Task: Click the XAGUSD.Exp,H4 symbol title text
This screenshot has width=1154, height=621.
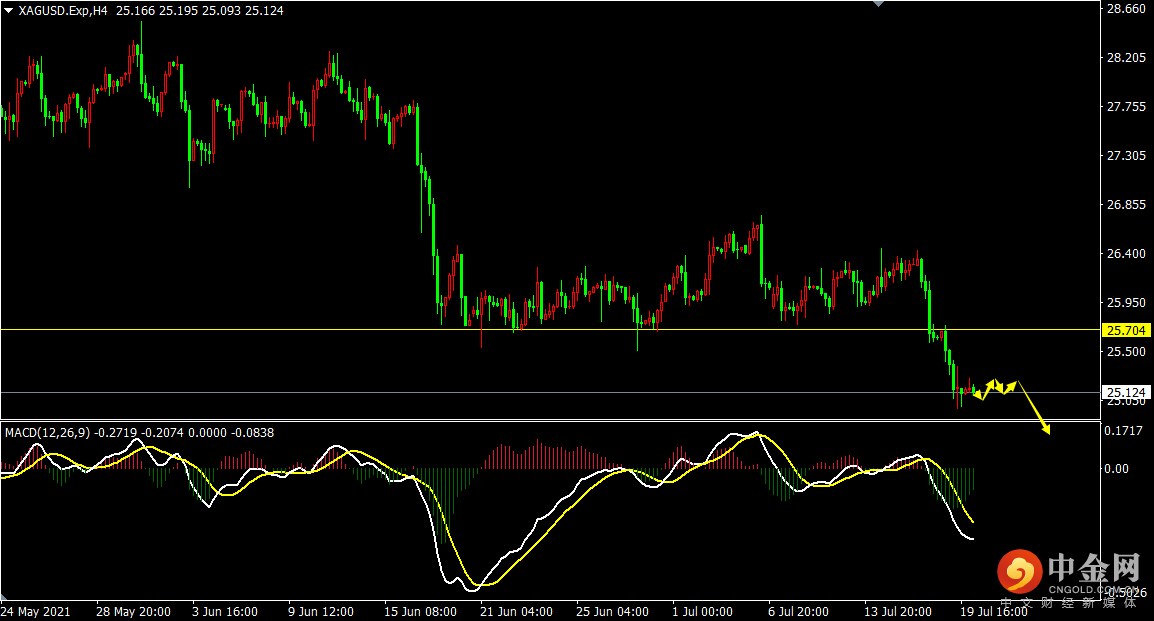Action: click(64, 10)
